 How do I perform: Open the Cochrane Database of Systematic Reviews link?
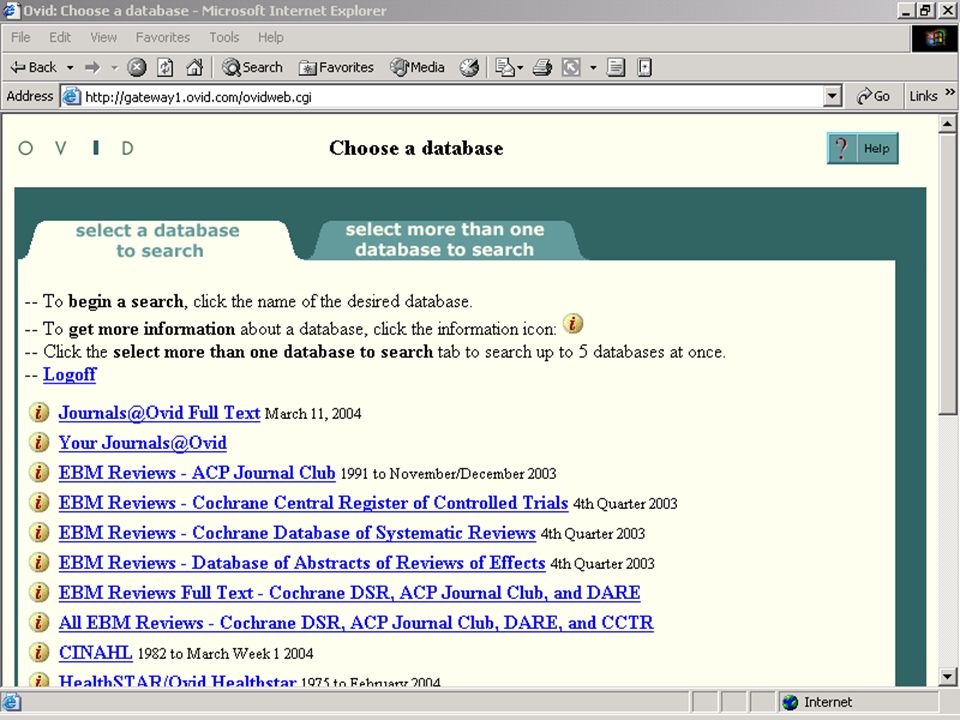(298, 533)
